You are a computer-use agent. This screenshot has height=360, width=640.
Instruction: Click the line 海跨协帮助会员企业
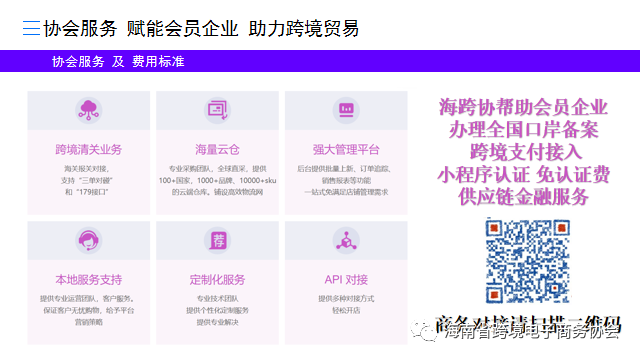pyautogui.click(x=523, y=107)
